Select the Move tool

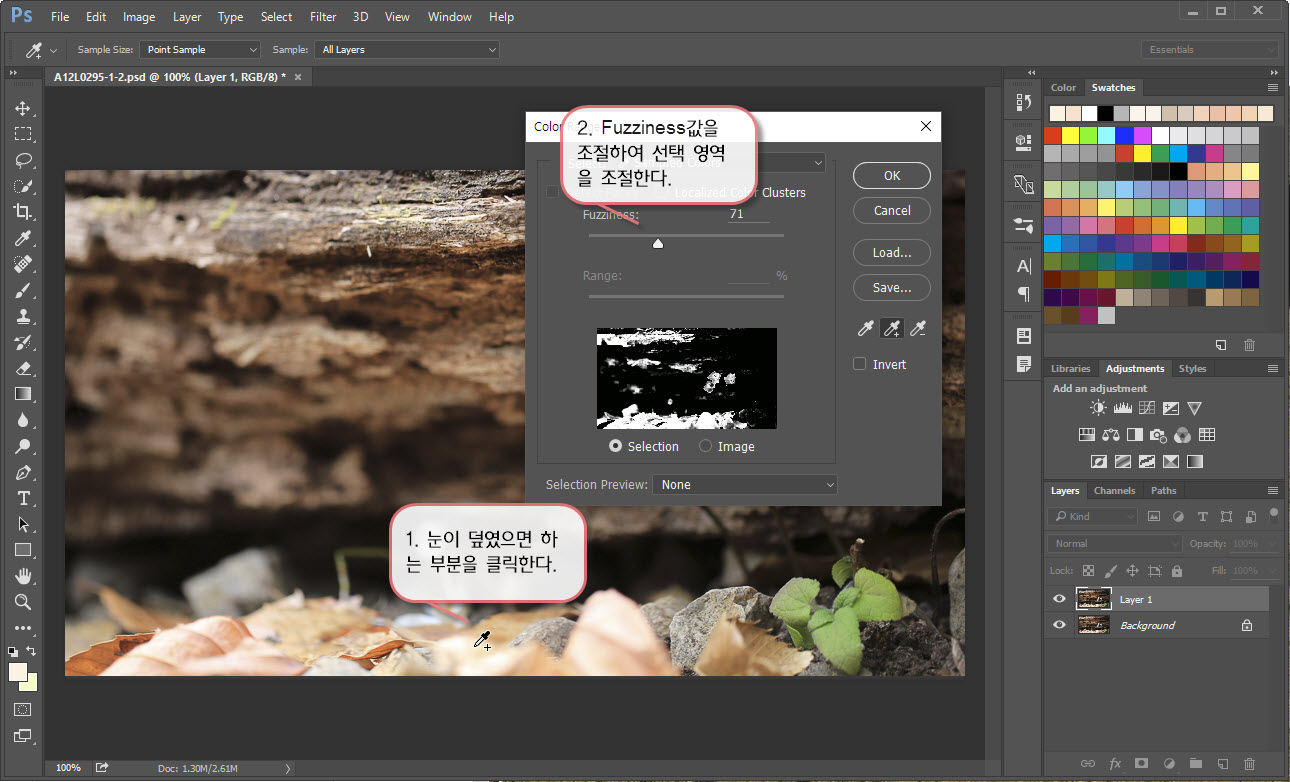[23, 108]
